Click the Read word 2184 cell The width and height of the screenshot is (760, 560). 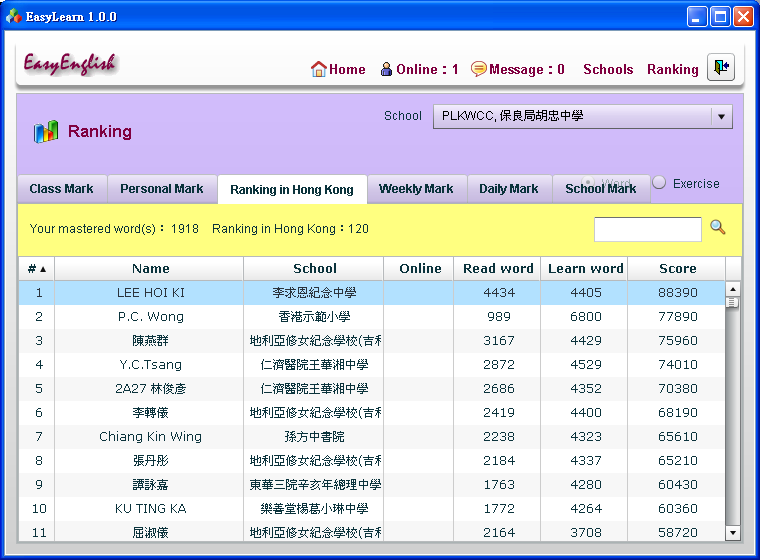coord(498,461)
